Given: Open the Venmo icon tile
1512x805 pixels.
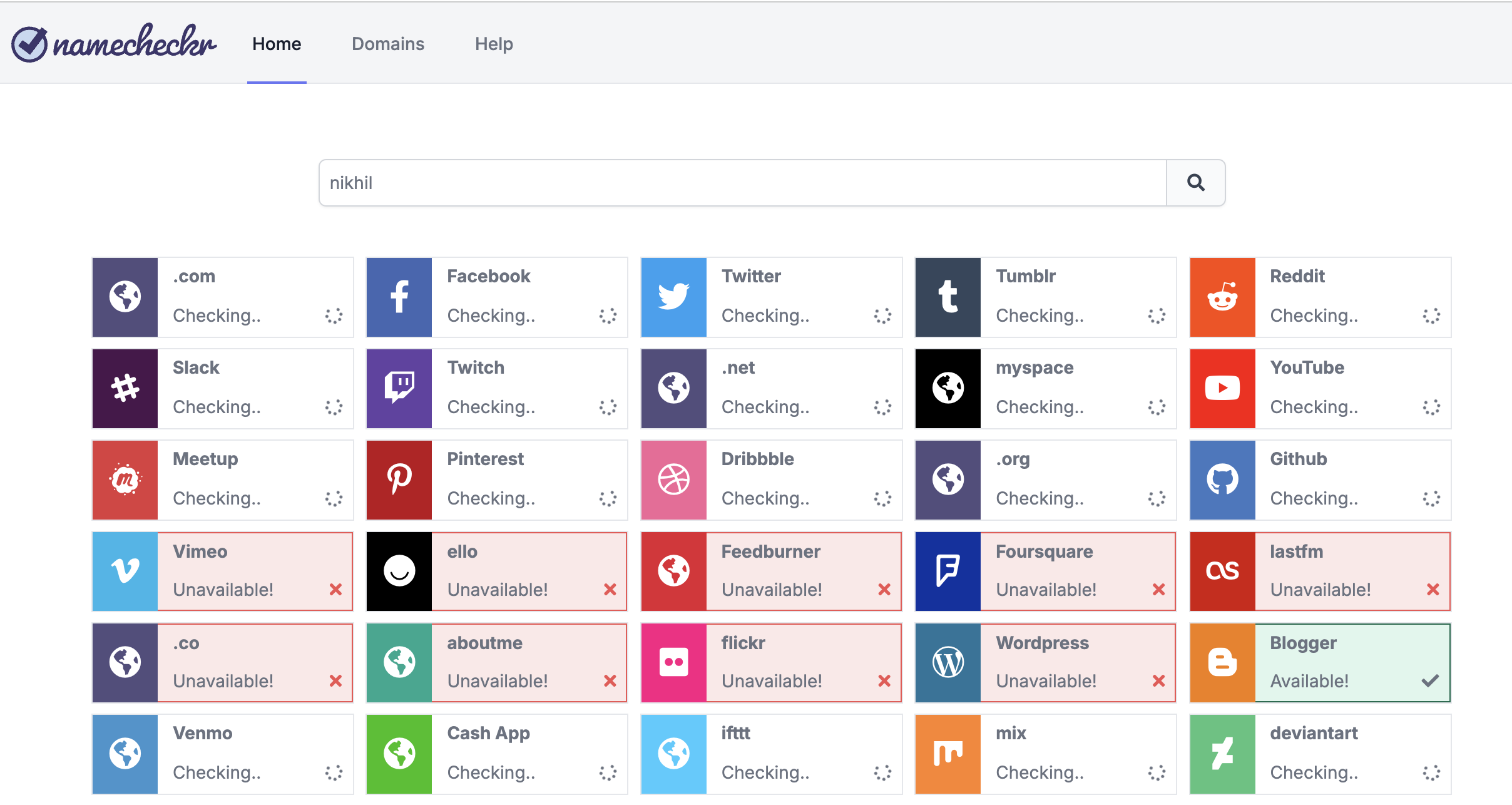Looking at the screenshot, I should pyautogui.click(x=125, y=754).
